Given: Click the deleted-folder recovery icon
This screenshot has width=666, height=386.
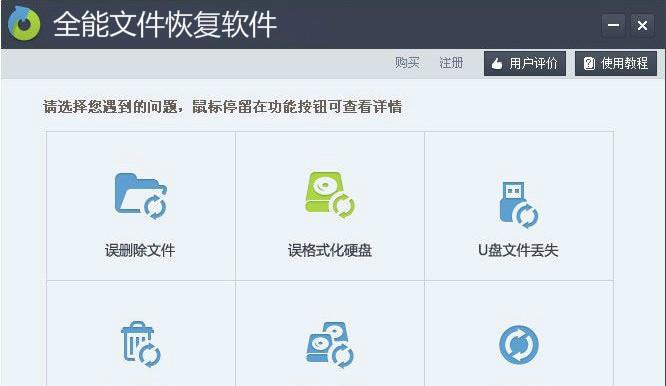Looking at the screenshot, I should [141, 196].
